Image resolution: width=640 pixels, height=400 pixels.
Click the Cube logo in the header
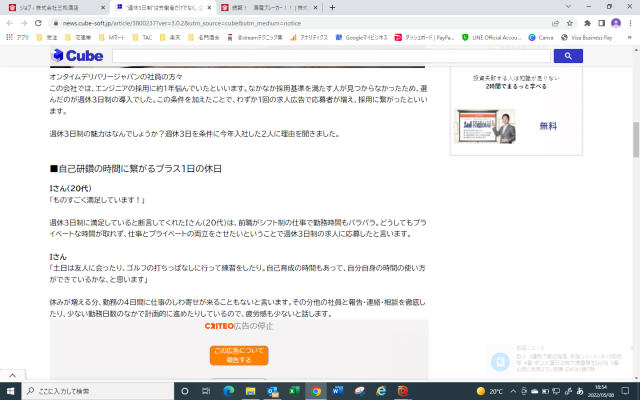point(78,56)
